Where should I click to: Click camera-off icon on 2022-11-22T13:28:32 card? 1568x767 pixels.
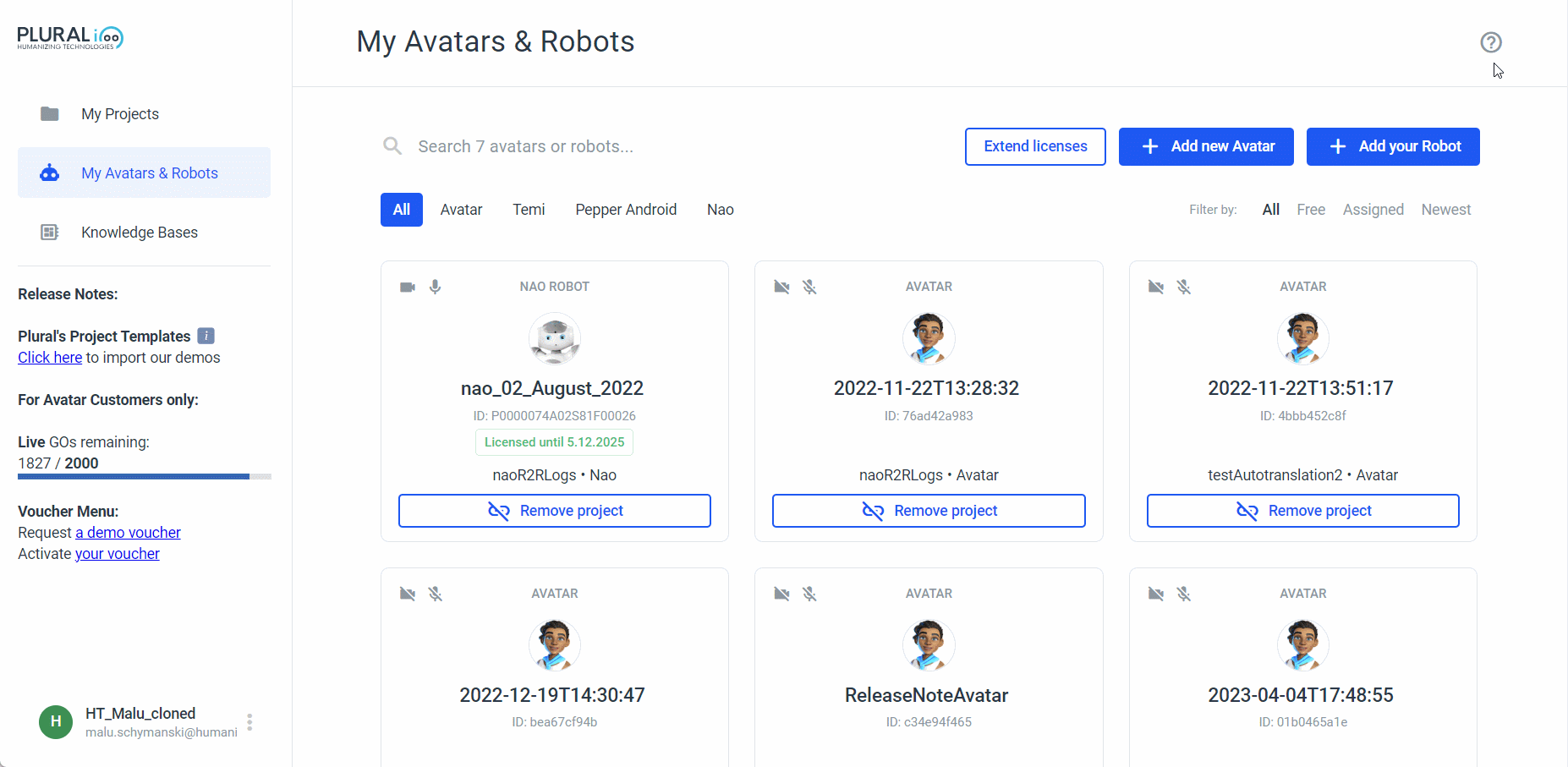coord(781,287)
